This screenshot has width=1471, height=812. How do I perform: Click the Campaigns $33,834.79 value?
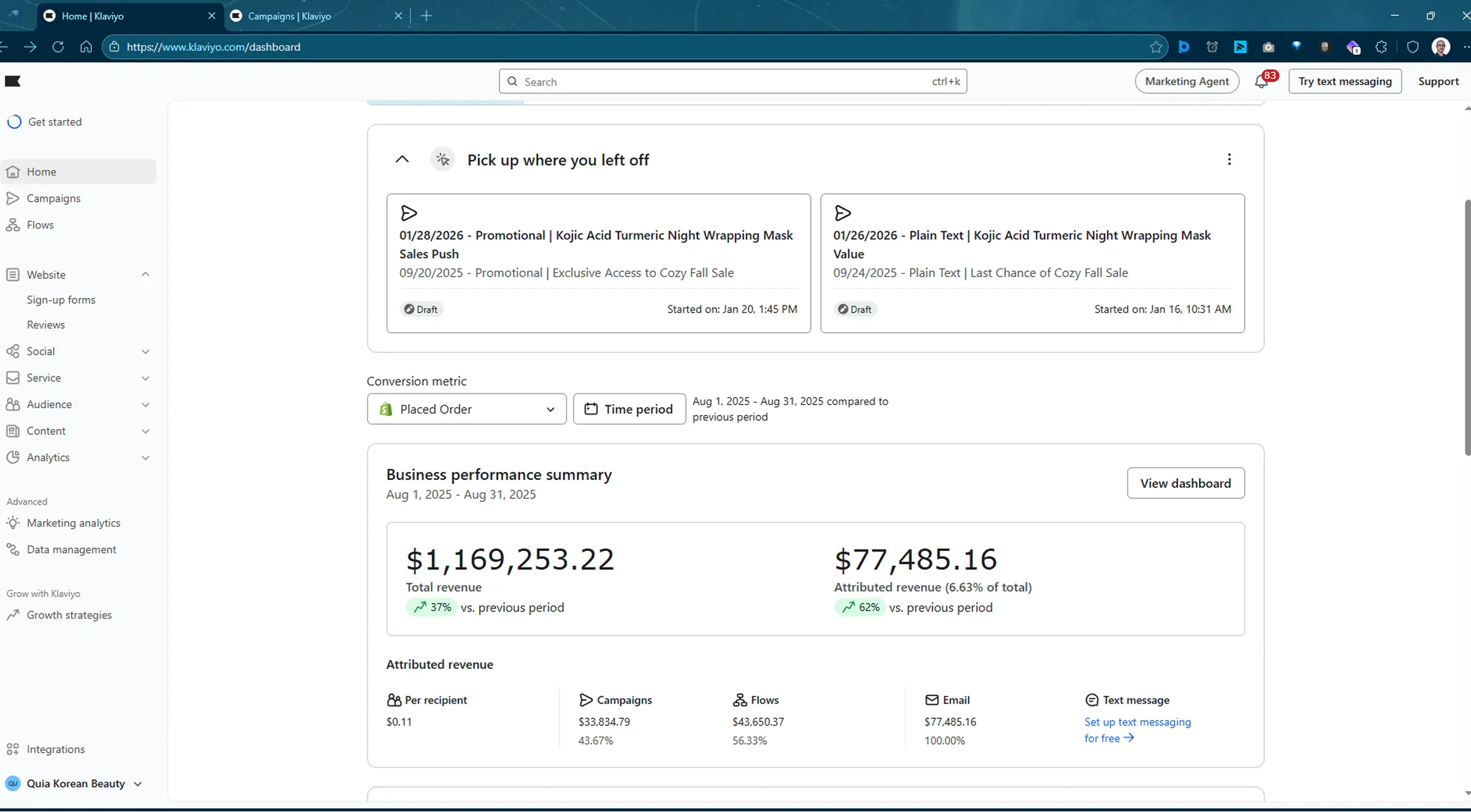pyautogui.click(x=604, y=722)
